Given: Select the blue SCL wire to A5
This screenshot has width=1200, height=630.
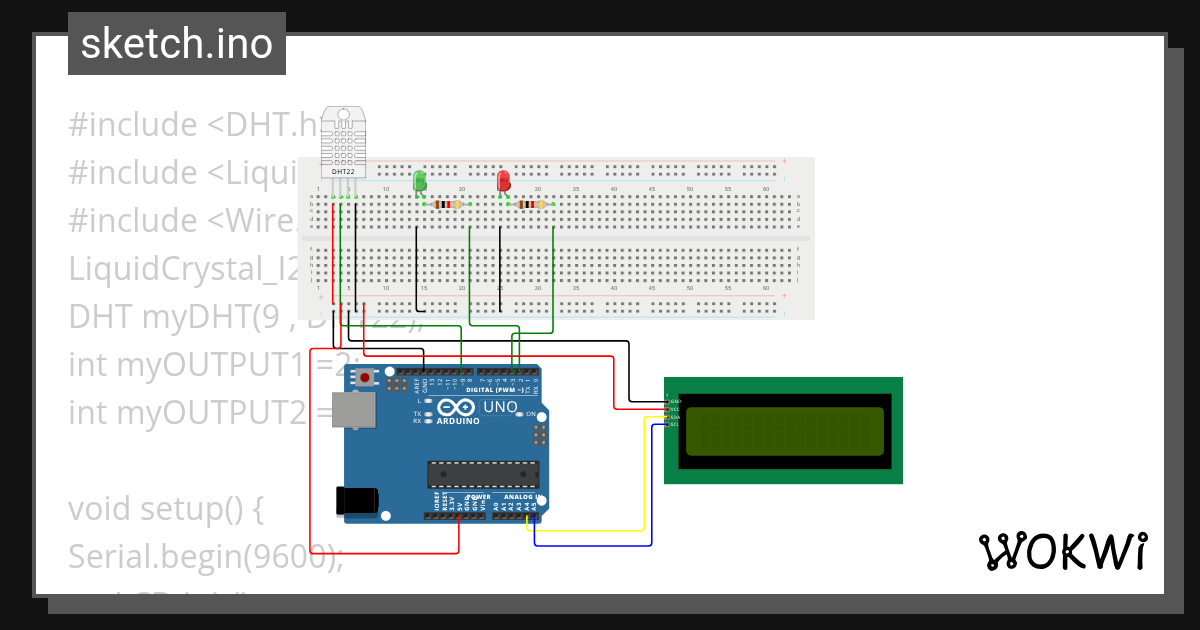Looking at the screenshot, I should 600,545.
